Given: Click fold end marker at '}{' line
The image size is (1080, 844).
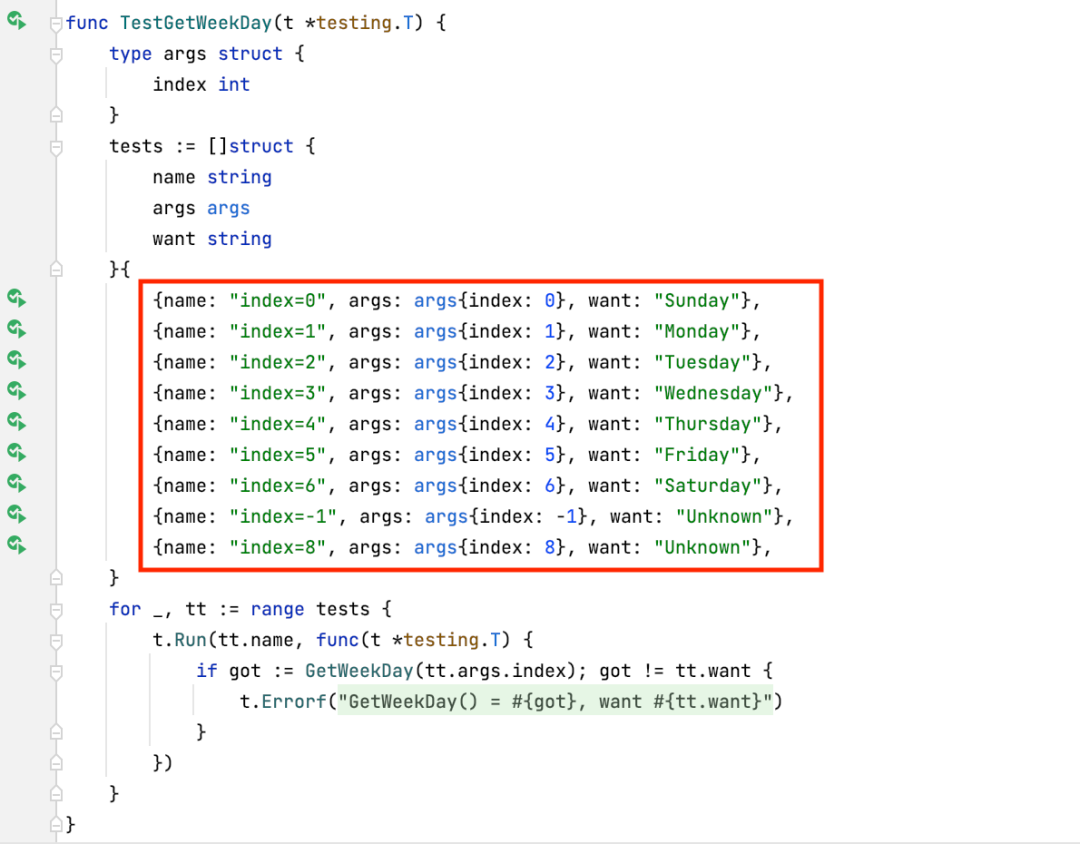Looking at the screenshot, I should pos(56,269).
